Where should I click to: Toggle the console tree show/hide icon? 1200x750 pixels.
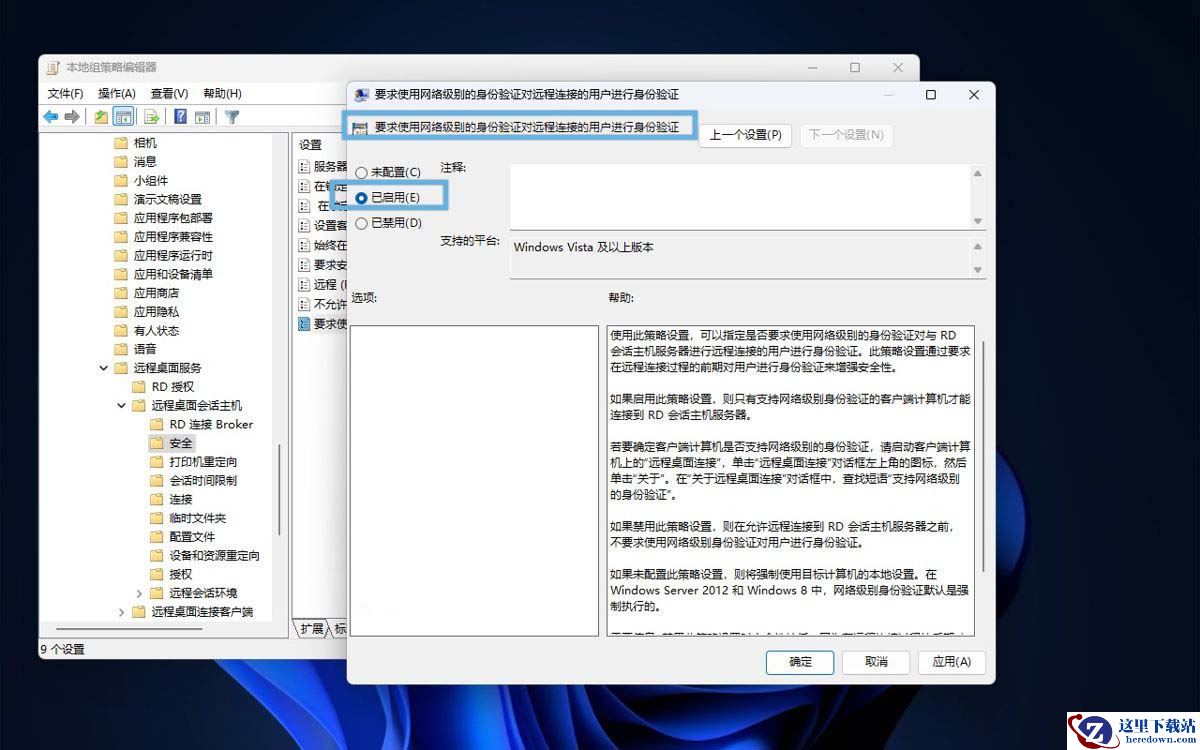tap(124, 117)
